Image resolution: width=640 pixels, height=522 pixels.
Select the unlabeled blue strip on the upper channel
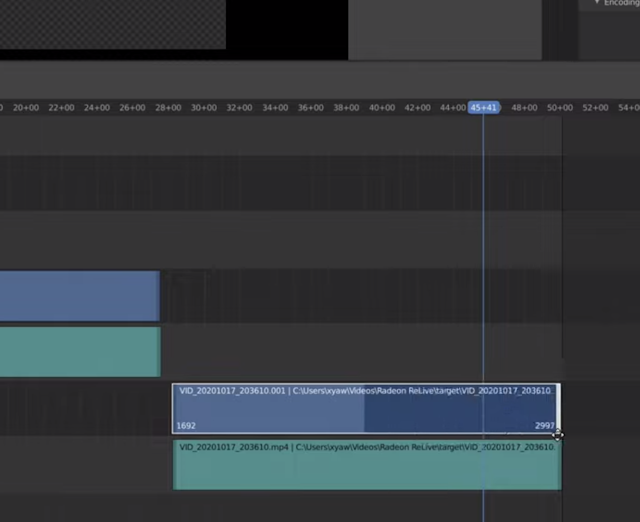pos(80,296)
